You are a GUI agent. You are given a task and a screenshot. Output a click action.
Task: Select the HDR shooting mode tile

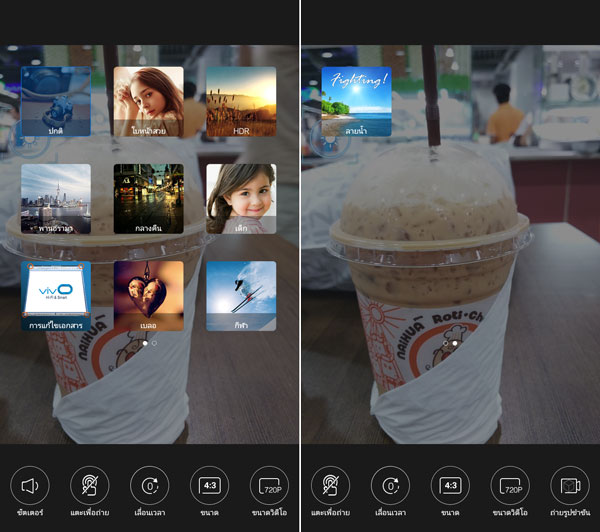241,101
